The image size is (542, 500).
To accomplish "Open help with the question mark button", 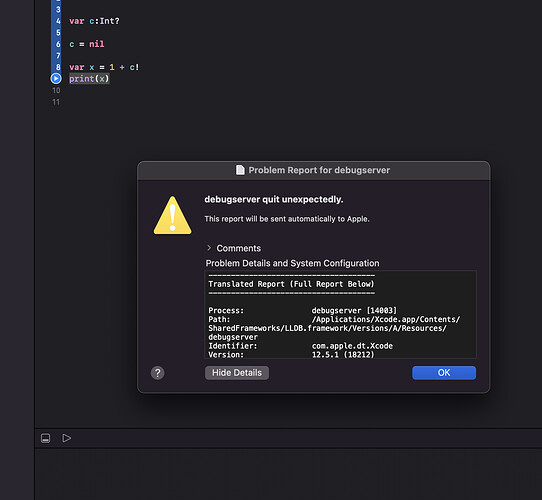I will point(158,373).
